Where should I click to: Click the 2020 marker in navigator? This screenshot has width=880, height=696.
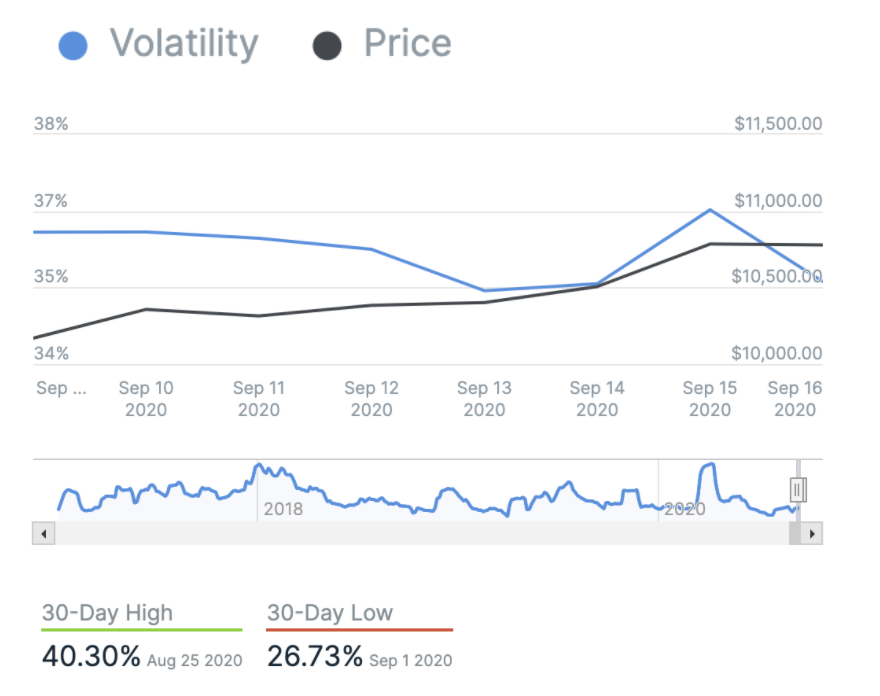pyautogui.click(x=685, y=509)
